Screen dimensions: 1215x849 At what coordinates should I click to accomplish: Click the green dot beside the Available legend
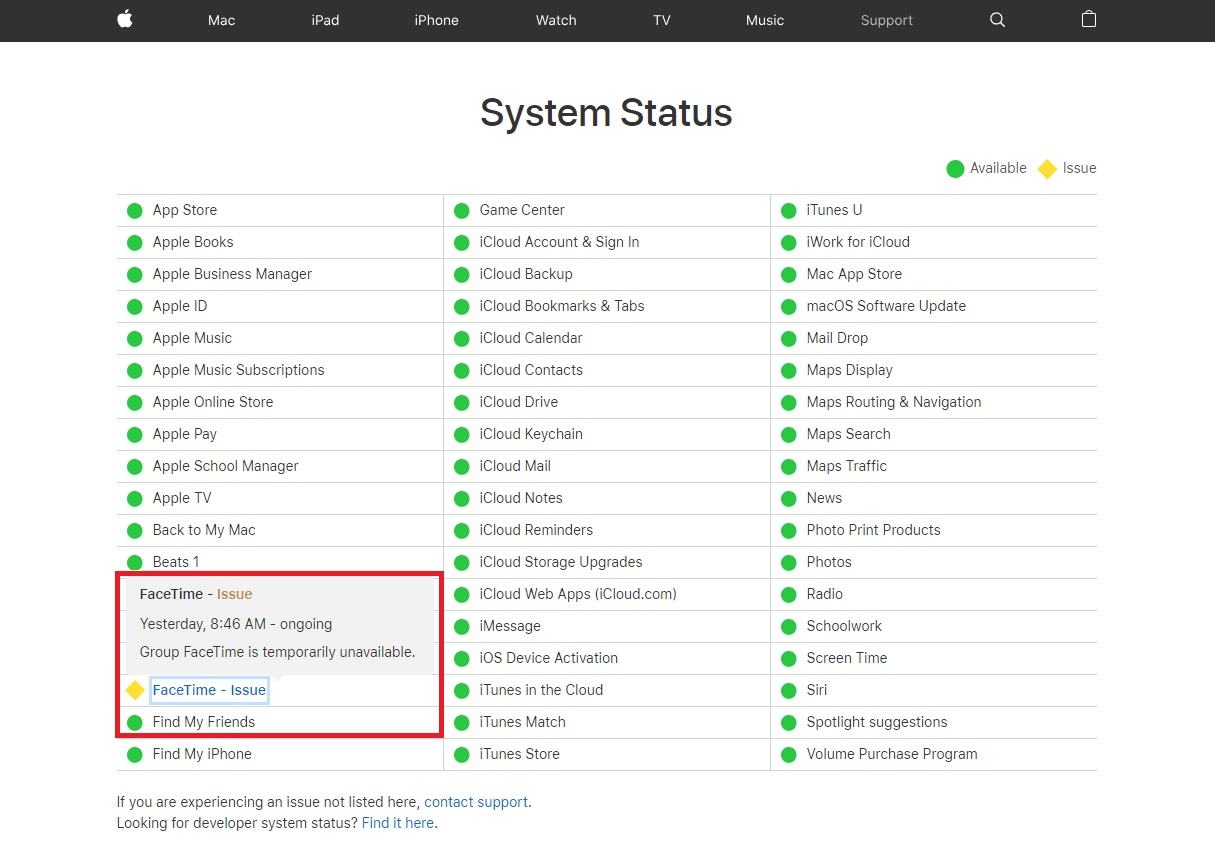(x=955, y=168)
